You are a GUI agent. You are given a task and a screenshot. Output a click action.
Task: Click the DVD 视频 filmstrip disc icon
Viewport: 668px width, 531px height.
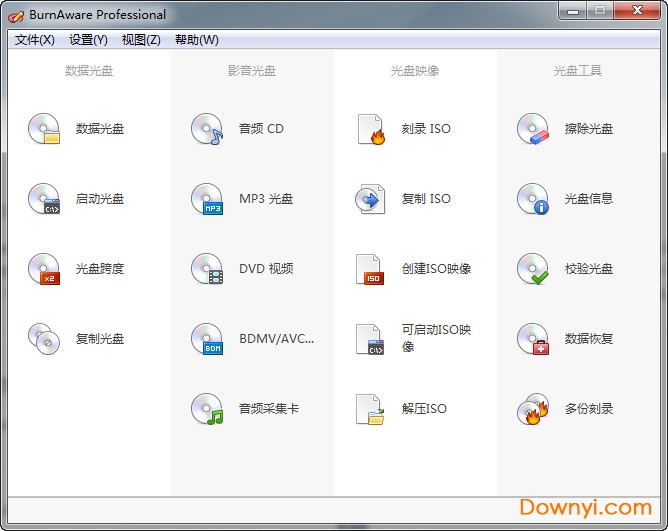pyautogui.click(x=207, y=269)
